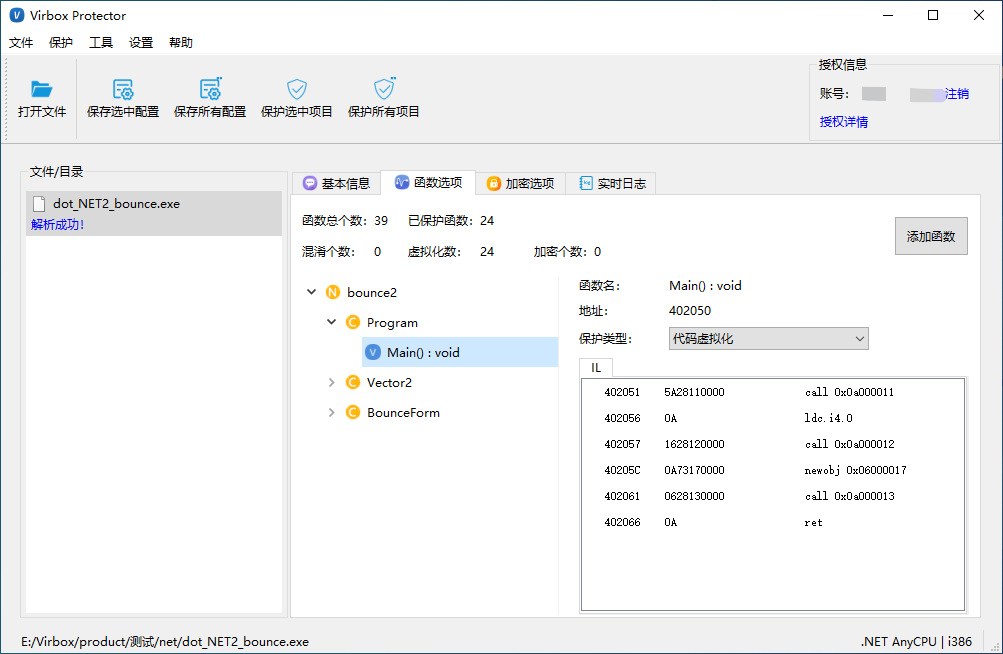Open the 工具 menu

coord(101,43)
